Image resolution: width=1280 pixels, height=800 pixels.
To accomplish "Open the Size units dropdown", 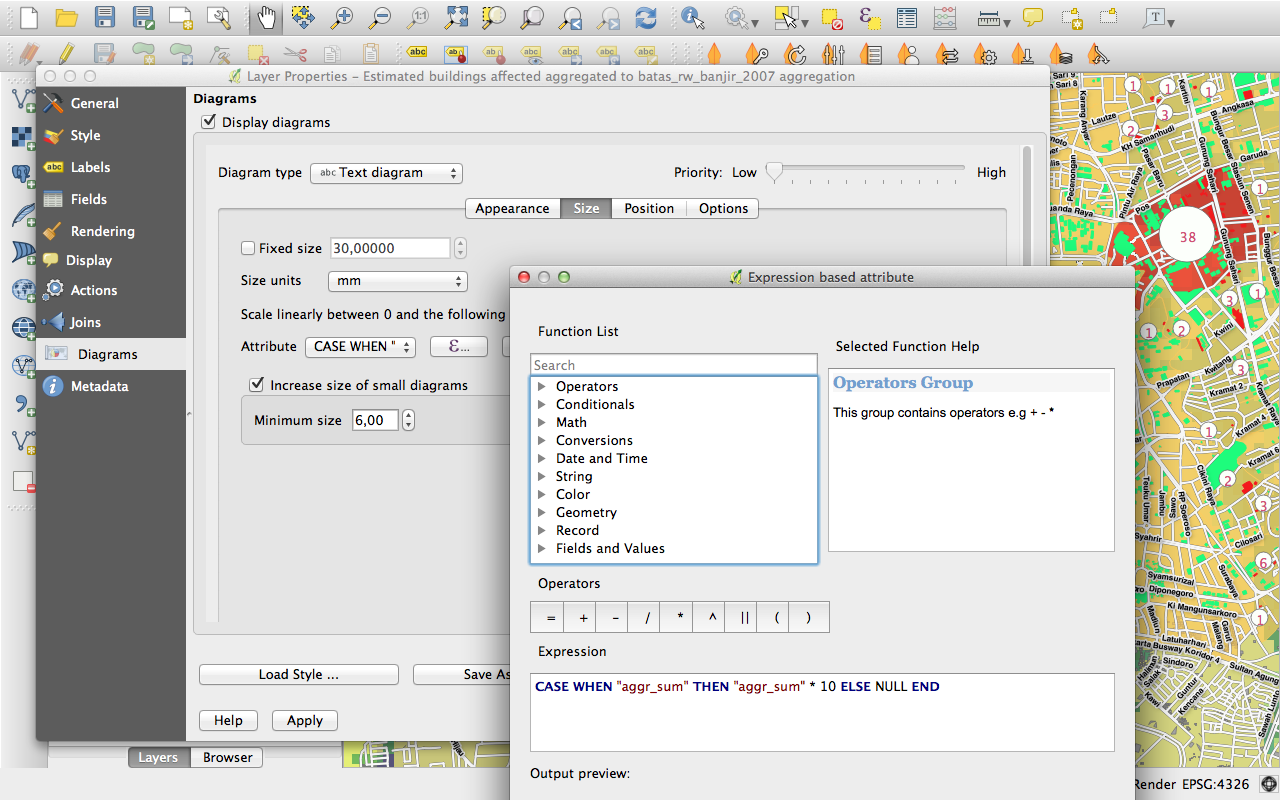I will [398, 281].
